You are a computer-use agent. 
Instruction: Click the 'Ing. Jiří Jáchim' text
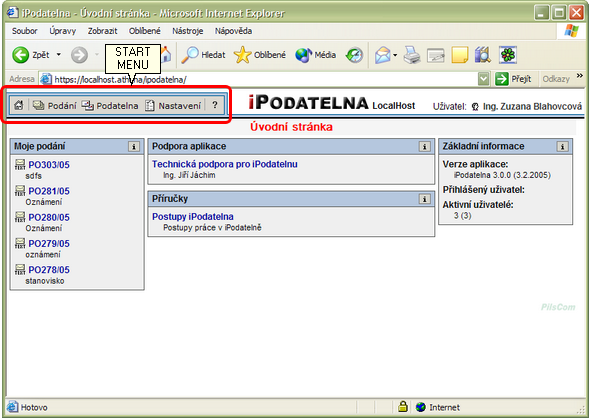pos(189,175)
